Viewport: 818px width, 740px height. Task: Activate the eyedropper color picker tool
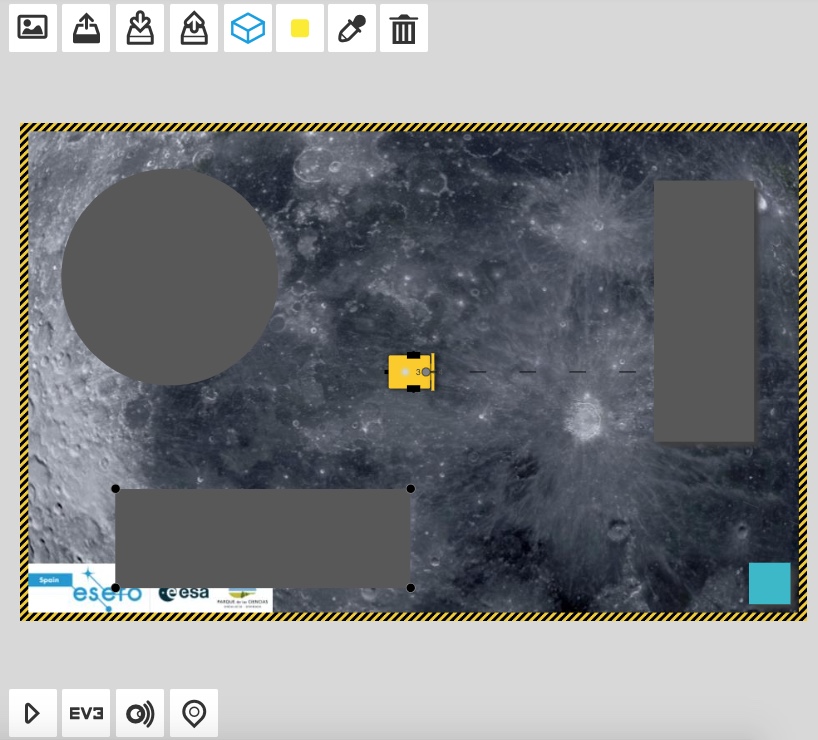351,28
